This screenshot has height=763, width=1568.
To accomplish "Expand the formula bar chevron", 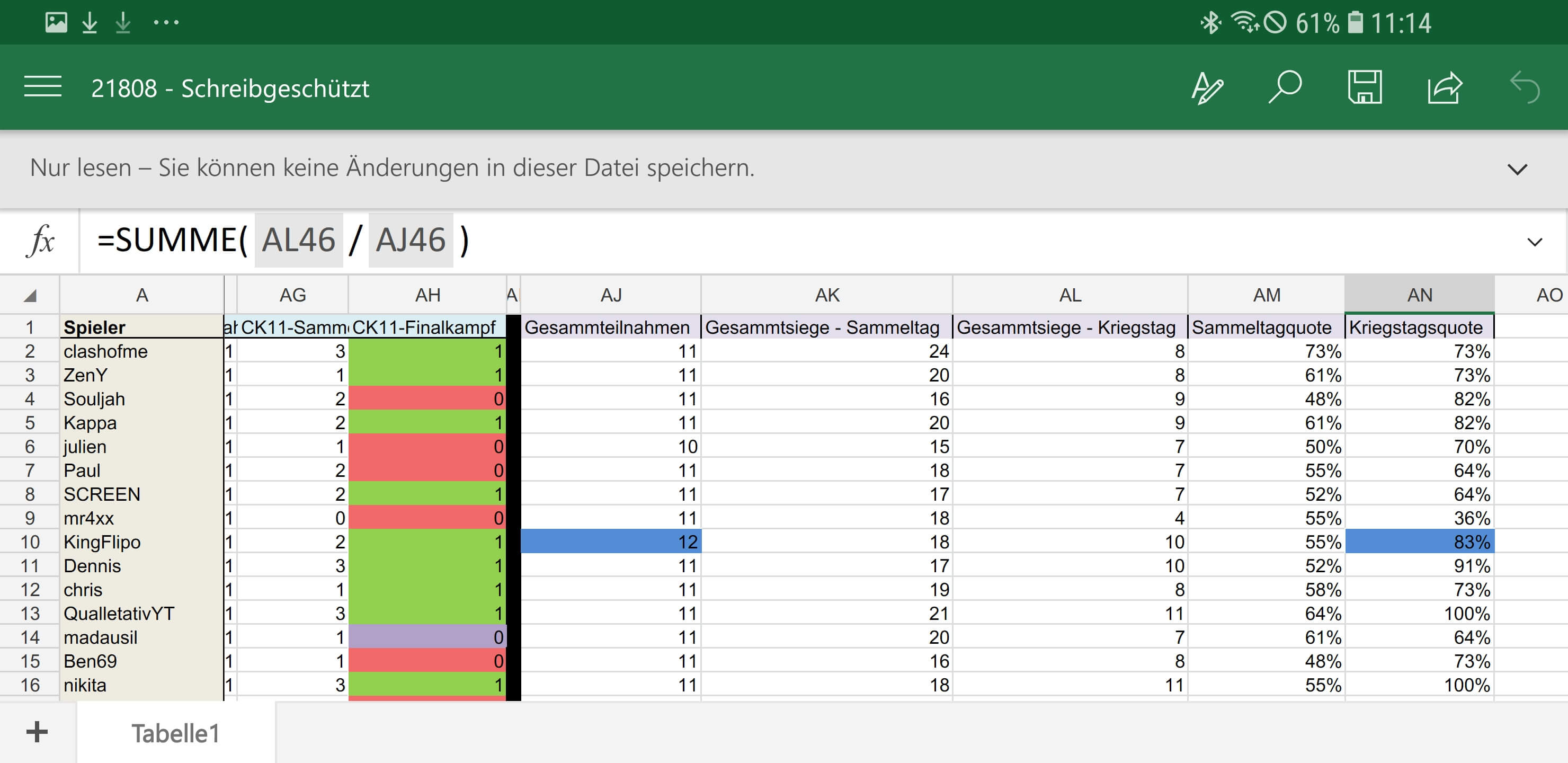I will point(1535,242).
